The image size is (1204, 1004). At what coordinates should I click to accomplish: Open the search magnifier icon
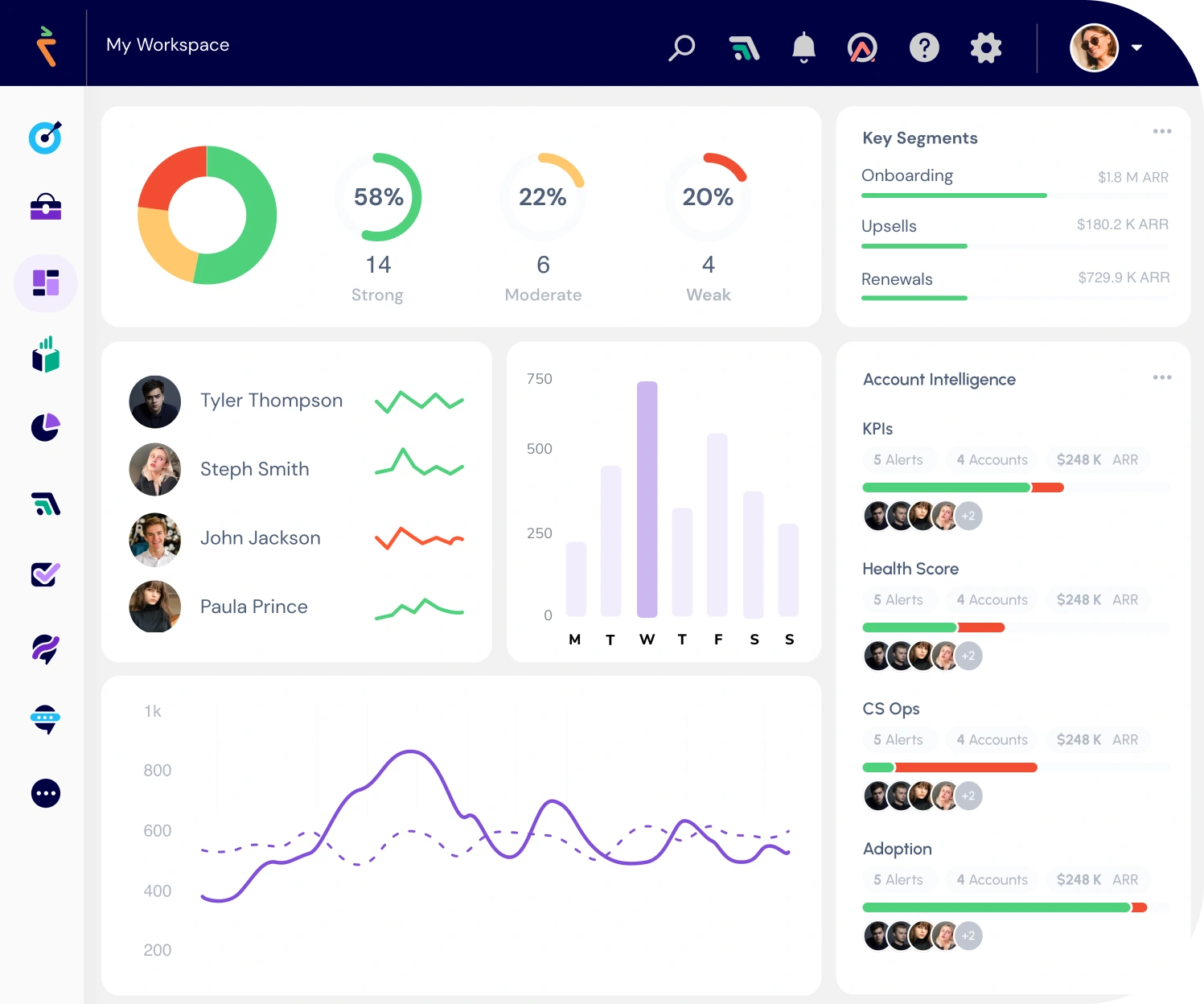coord(682,47)
